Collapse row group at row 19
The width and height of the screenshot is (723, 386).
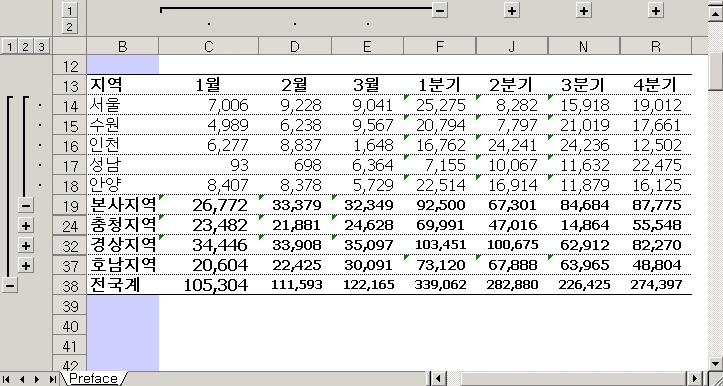pos(26,205)
